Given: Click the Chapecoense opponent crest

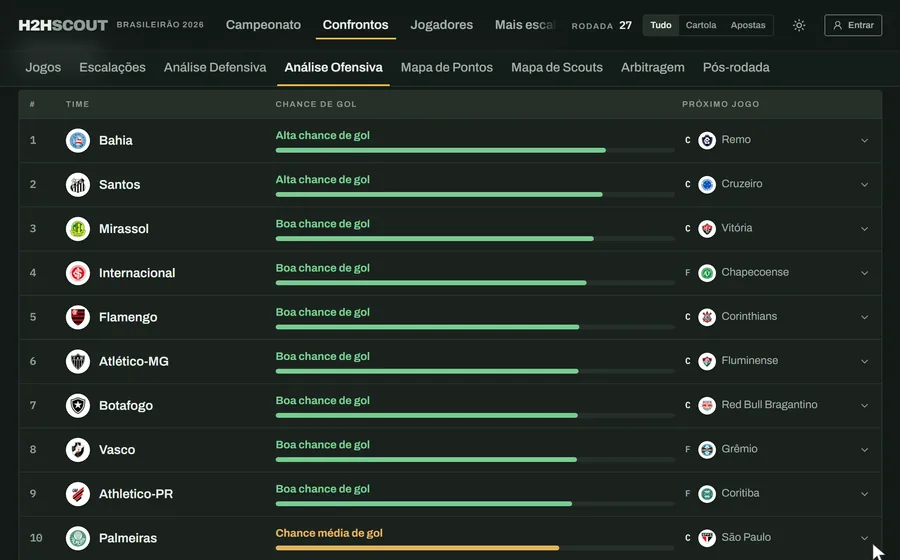Looking at the screenshot, I should point(707,273).
